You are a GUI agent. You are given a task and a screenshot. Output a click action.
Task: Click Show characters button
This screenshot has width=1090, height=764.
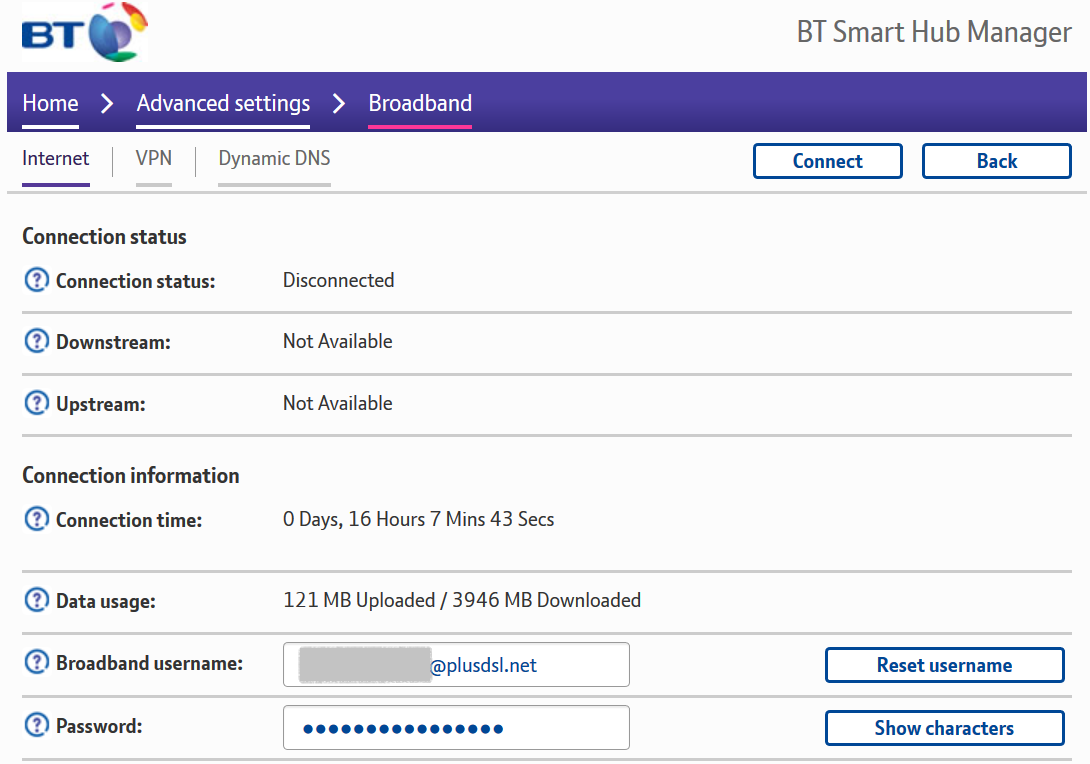[x=945, y=728]
